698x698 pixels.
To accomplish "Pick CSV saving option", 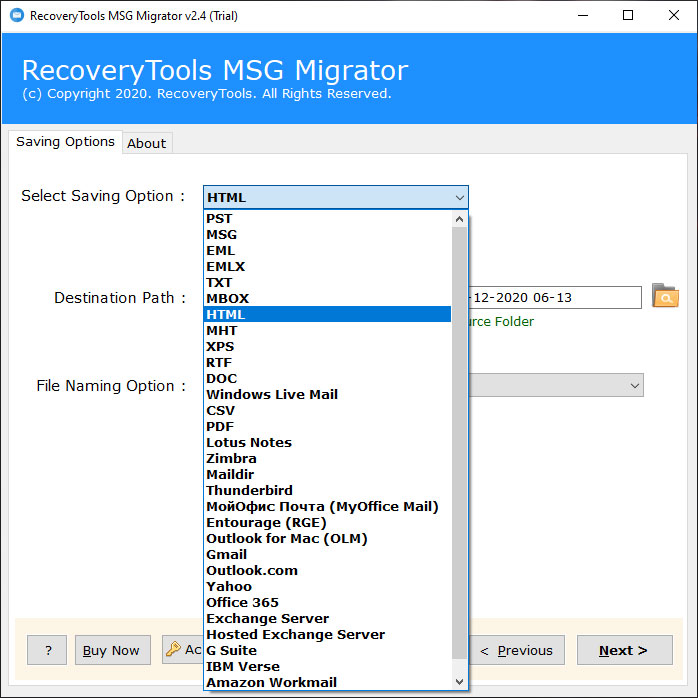I will coord(327,410).
